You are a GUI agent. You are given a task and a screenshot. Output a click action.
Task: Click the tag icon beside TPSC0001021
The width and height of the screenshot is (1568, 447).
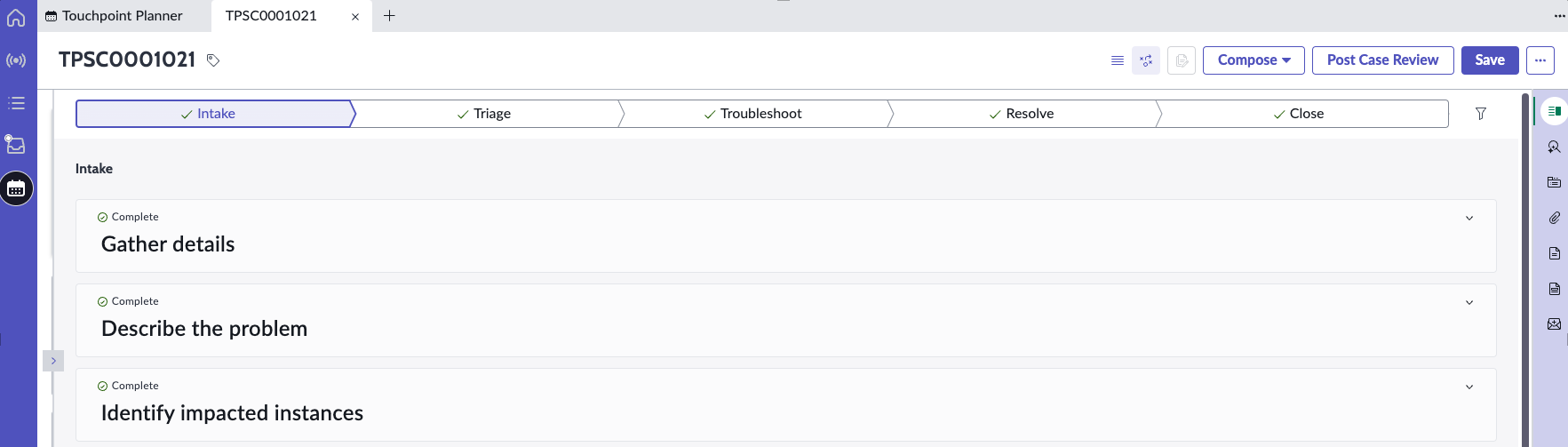pyautogui.click(x=213, y=60)
